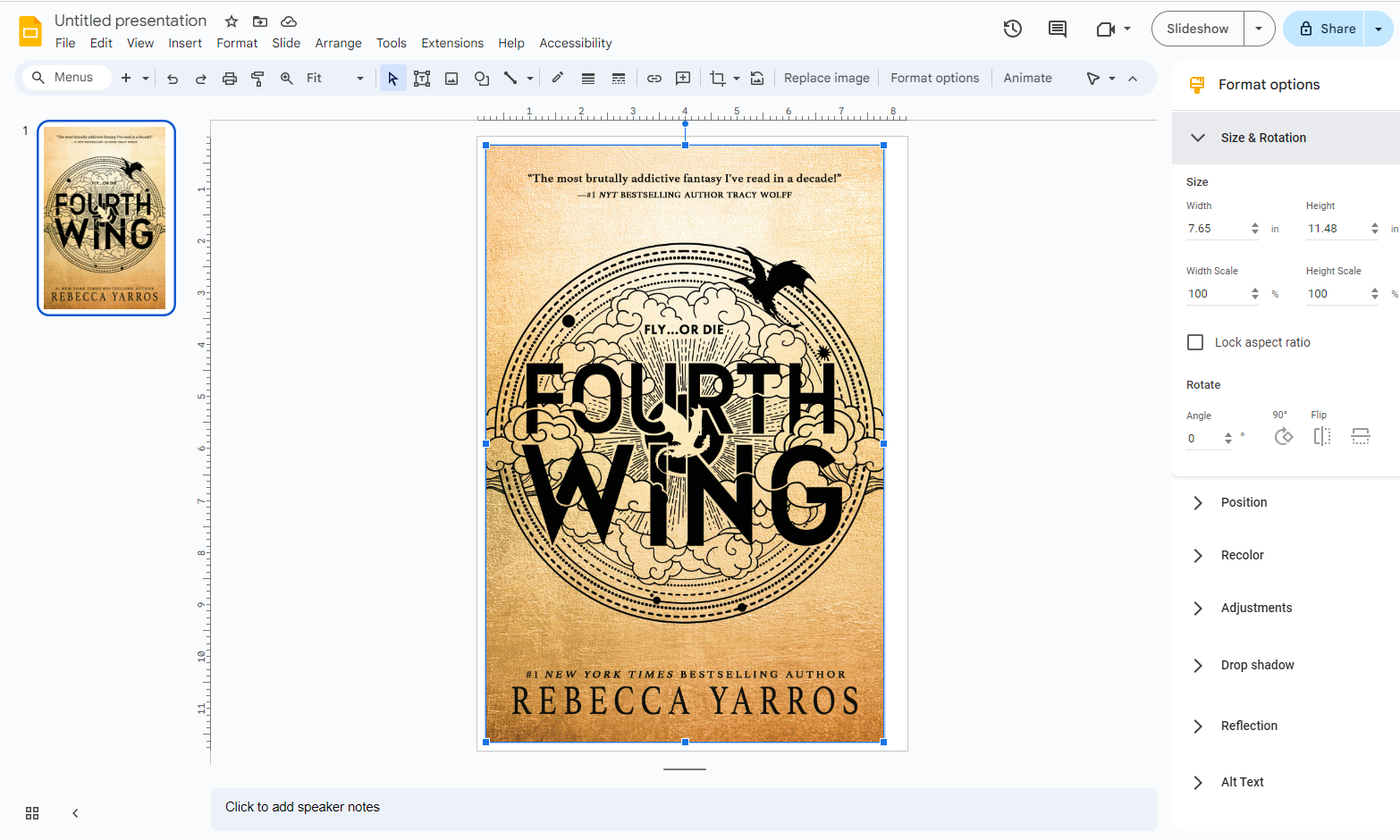The height and width of the screenshot is (840, 1400).
Task: Select the text box tool
Action: point(422,79)
